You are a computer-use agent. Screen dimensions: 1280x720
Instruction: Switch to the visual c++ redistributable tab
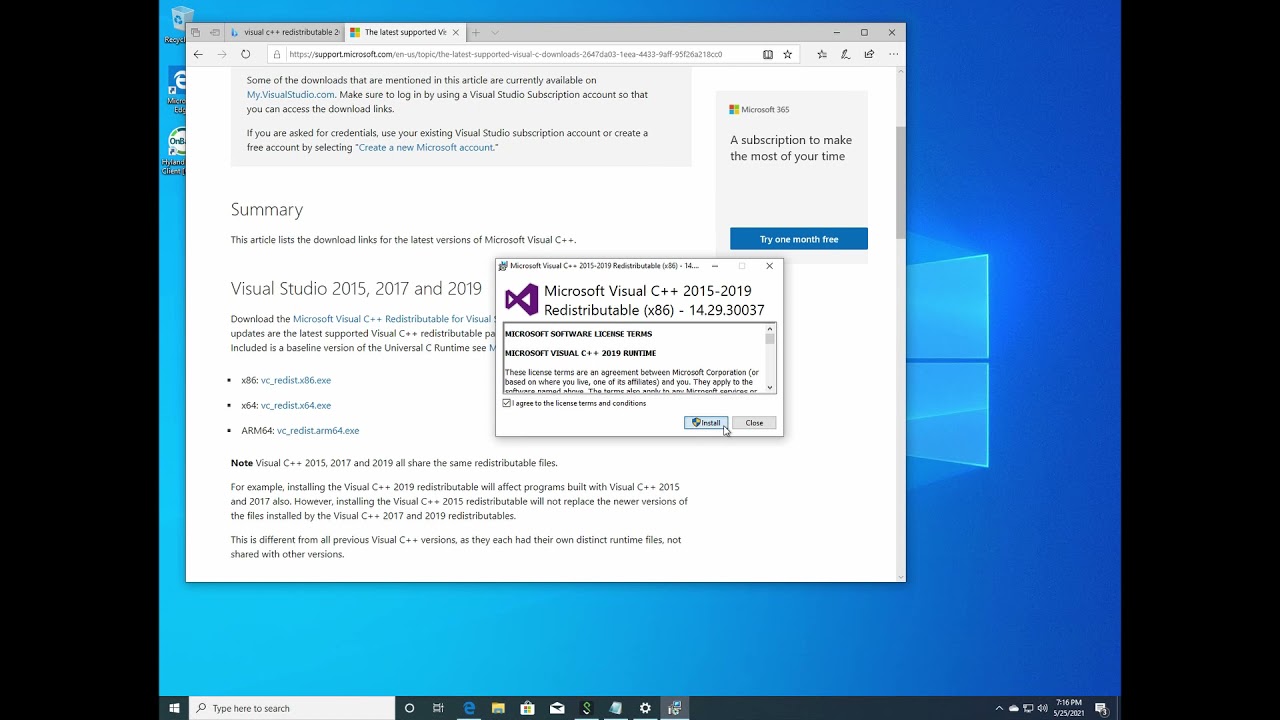(285, 32)
